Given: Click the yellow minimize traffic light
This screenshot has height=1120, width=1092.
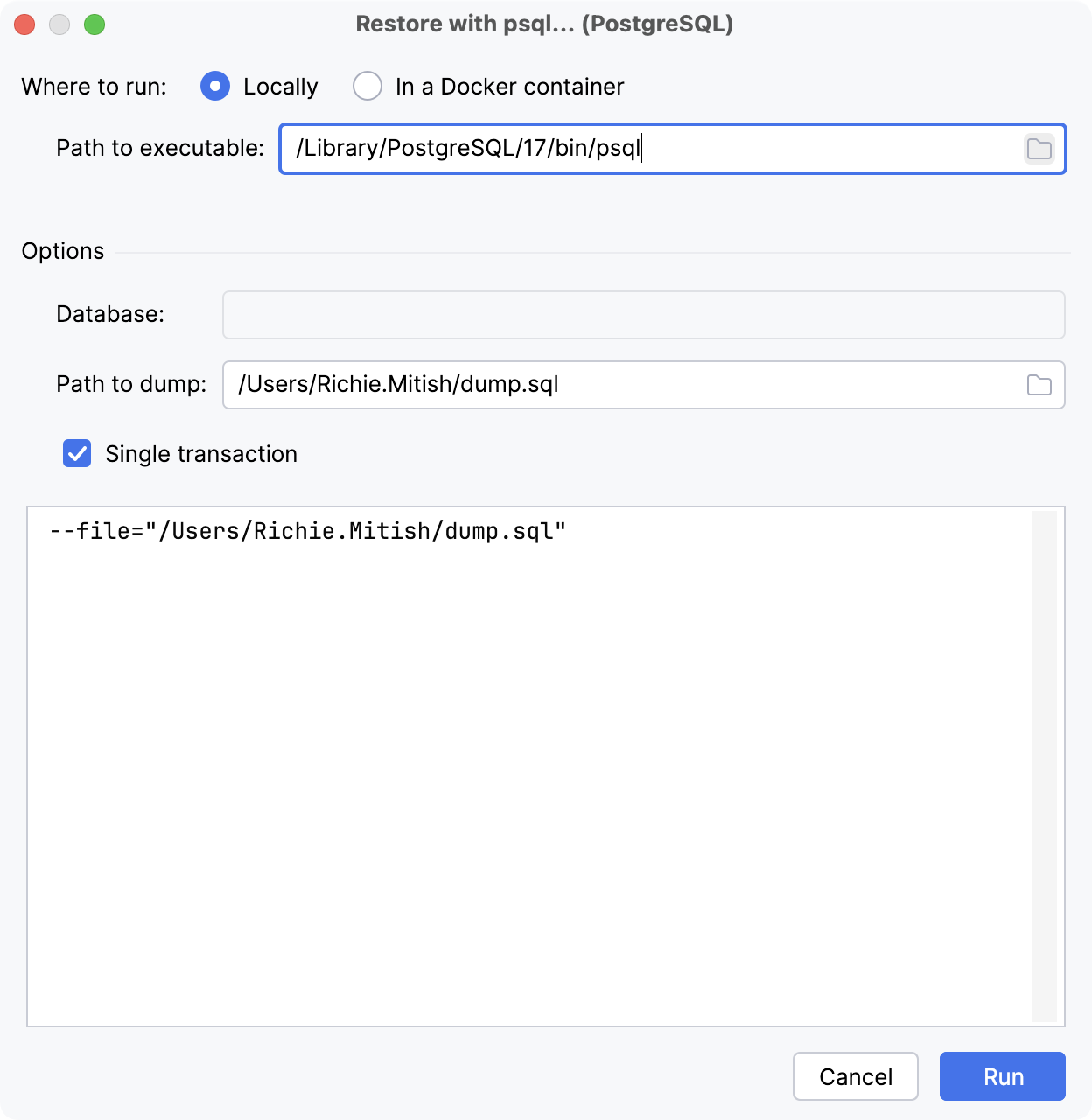Looking at the screenshot, I should pyautogui.click(x=60, y=24).
